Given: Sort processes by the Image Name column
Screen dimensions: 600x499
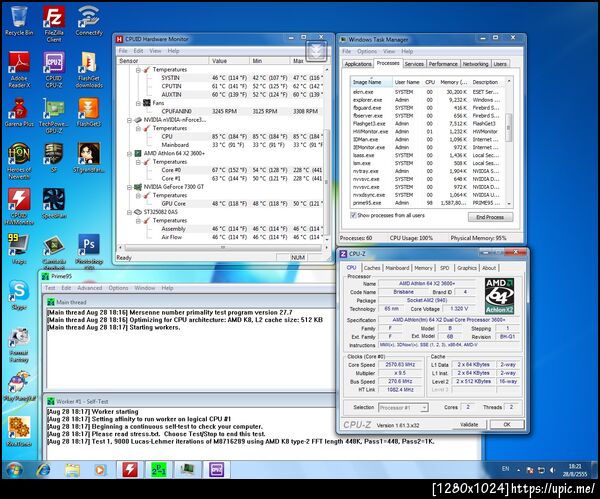Looking at the screenshot, I should 371,82.
